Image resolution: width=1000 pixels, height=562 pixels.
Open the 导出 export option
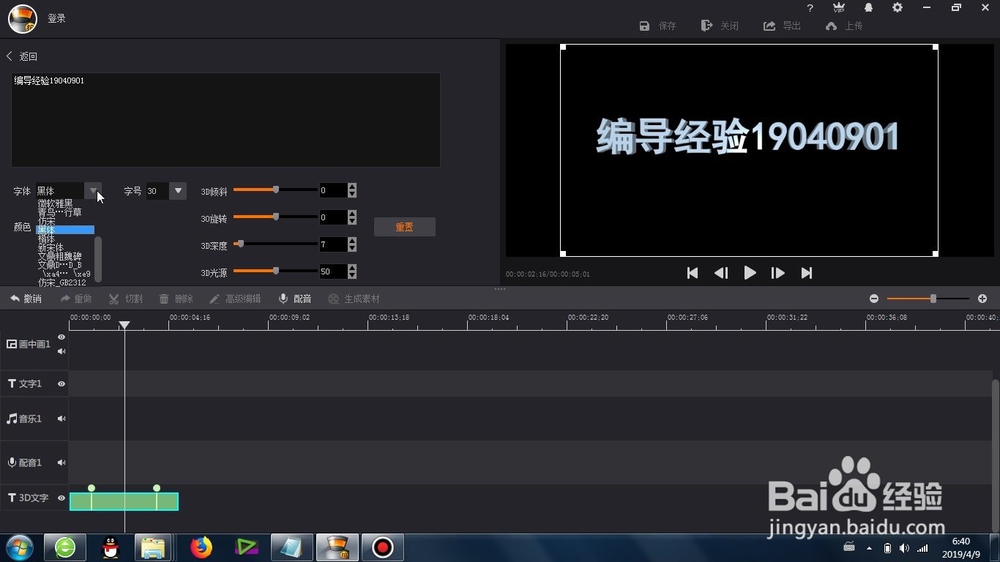pyautogui.click(x=782, y=26)
